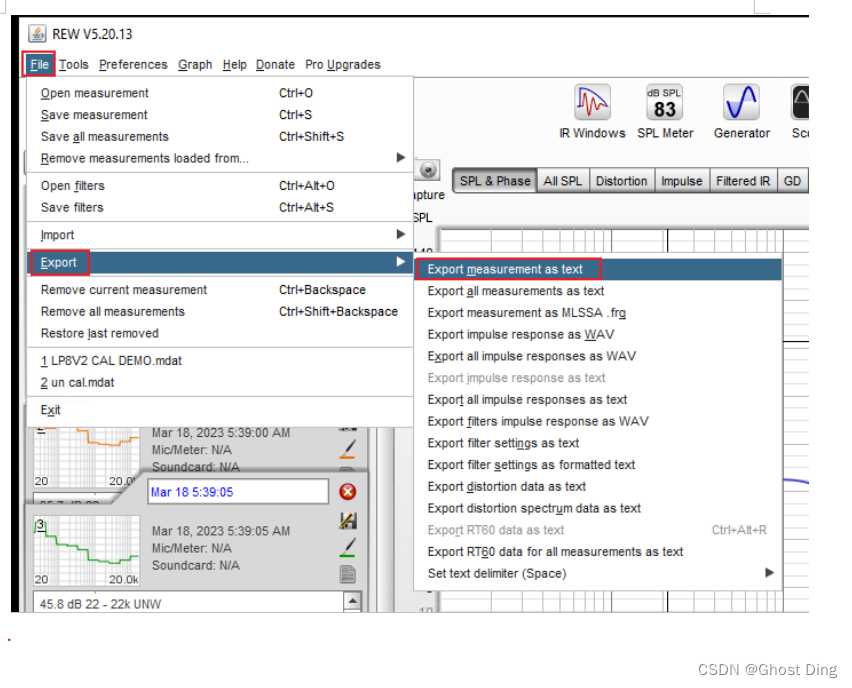Open the Pro Upgrades menu

[x=342, y=64]
